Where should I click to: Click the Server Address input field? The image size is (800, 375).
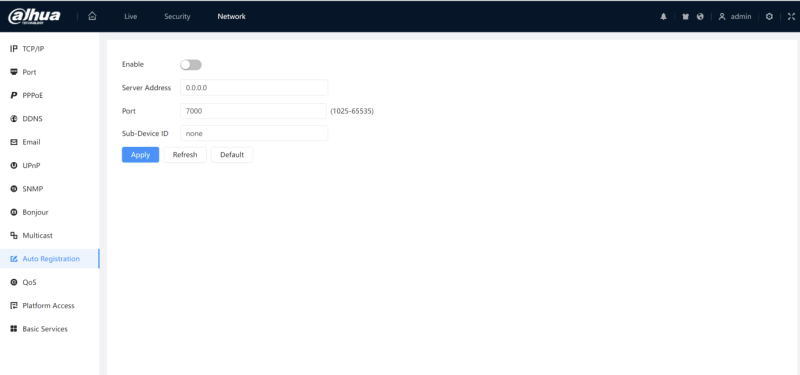[254, 88]
